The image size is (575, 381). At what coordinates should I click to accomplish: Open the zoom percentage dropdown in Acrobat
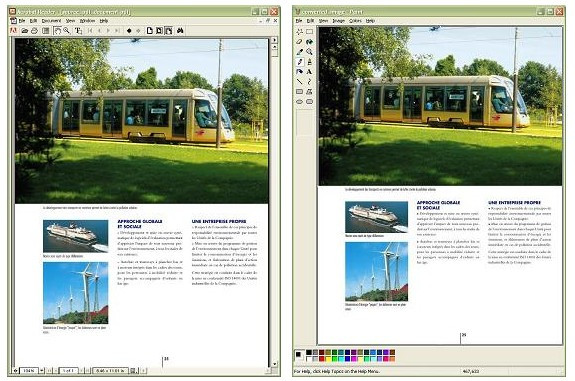click(41, 371)
